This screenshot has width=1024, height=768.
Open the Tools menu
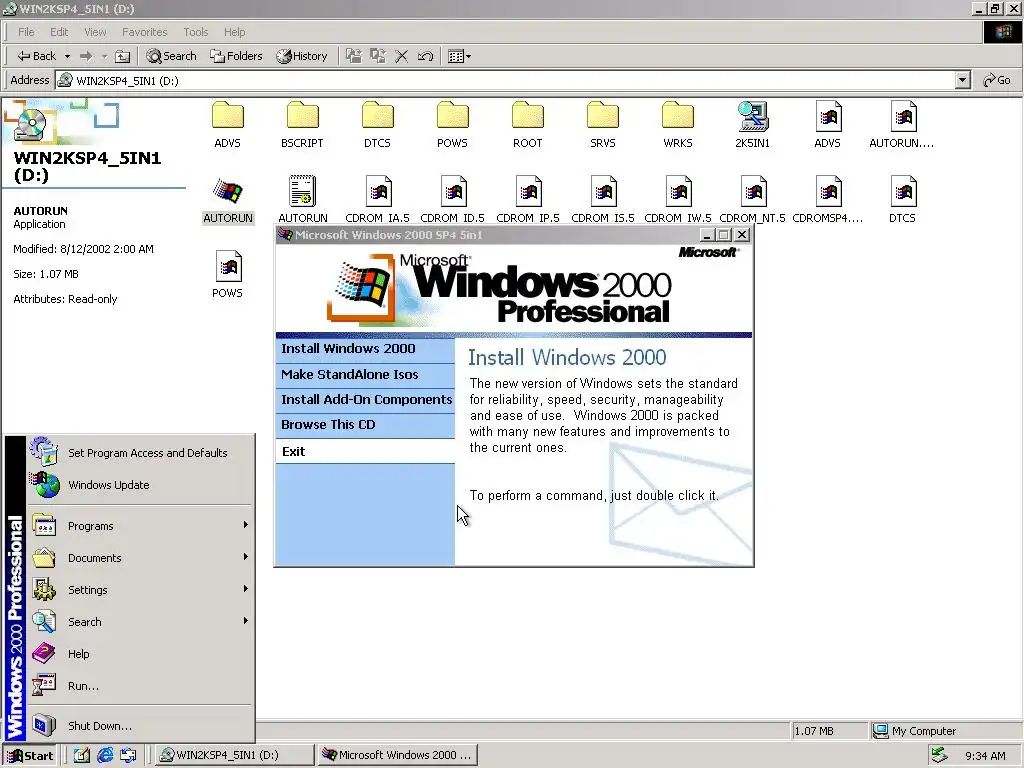click(195, 32)
